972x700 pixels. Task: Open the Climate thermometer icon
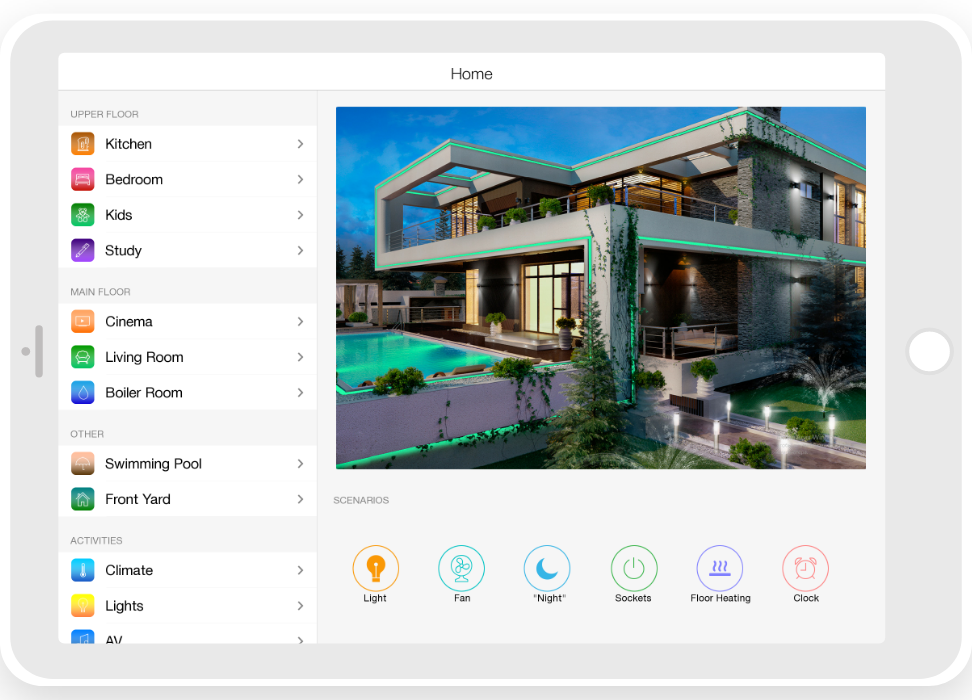(x=83, y=571)
